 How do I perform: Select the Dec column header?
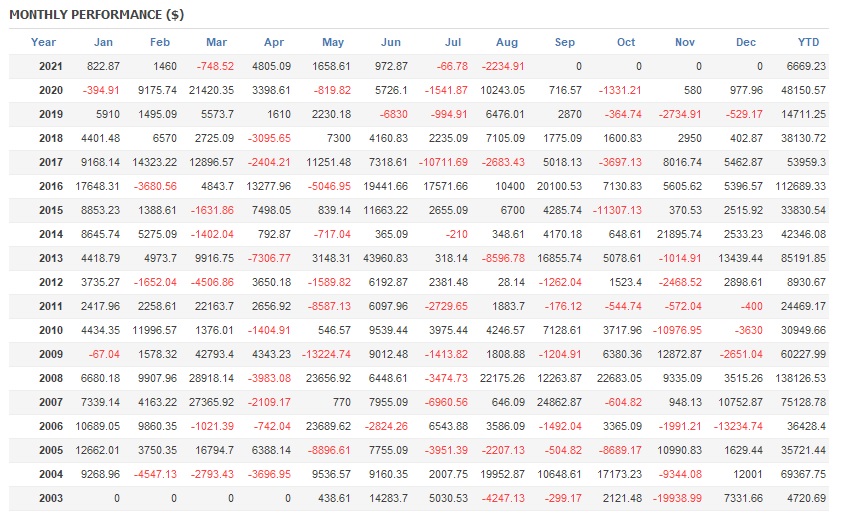(746, 42)
